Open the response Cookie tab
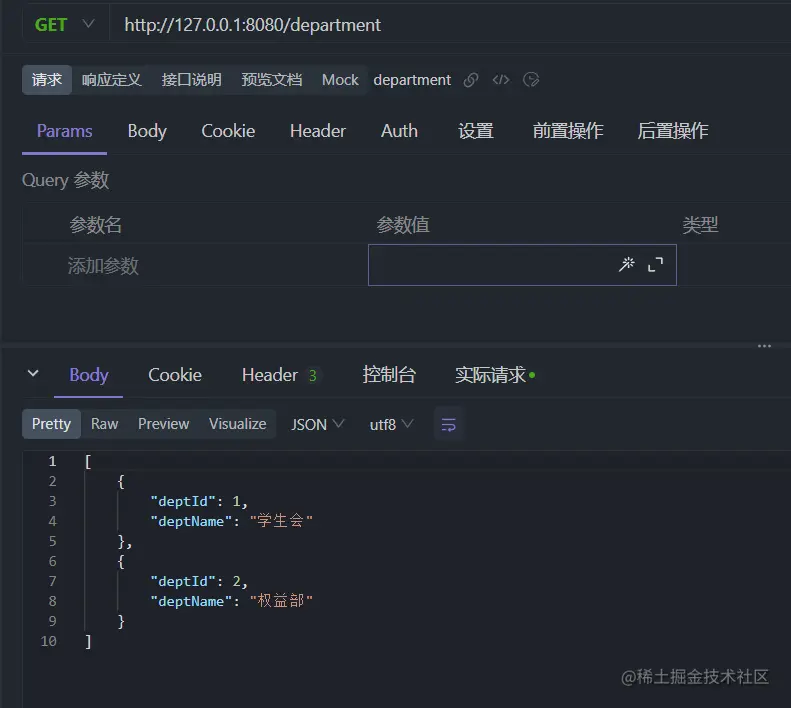Screen dimensions: 791x708 [x=175, y=375]
